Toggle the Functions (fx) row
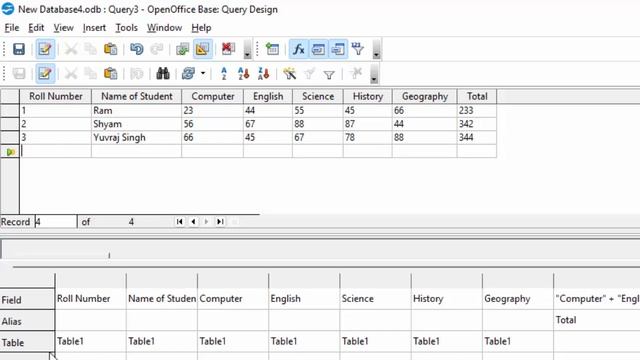 pyautogui.click(x=298, y=49)
